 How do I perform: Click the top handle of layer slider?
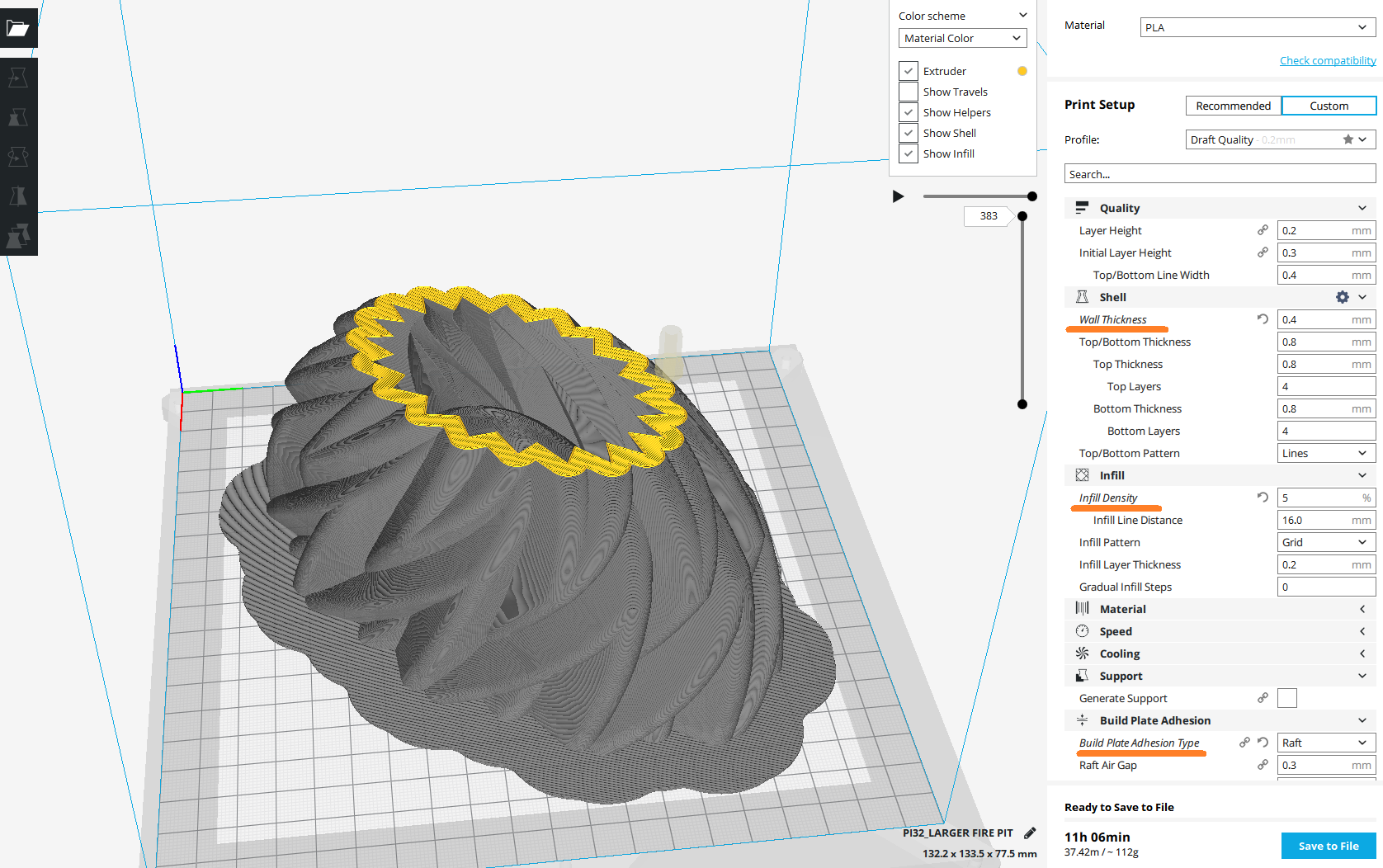1022,216
